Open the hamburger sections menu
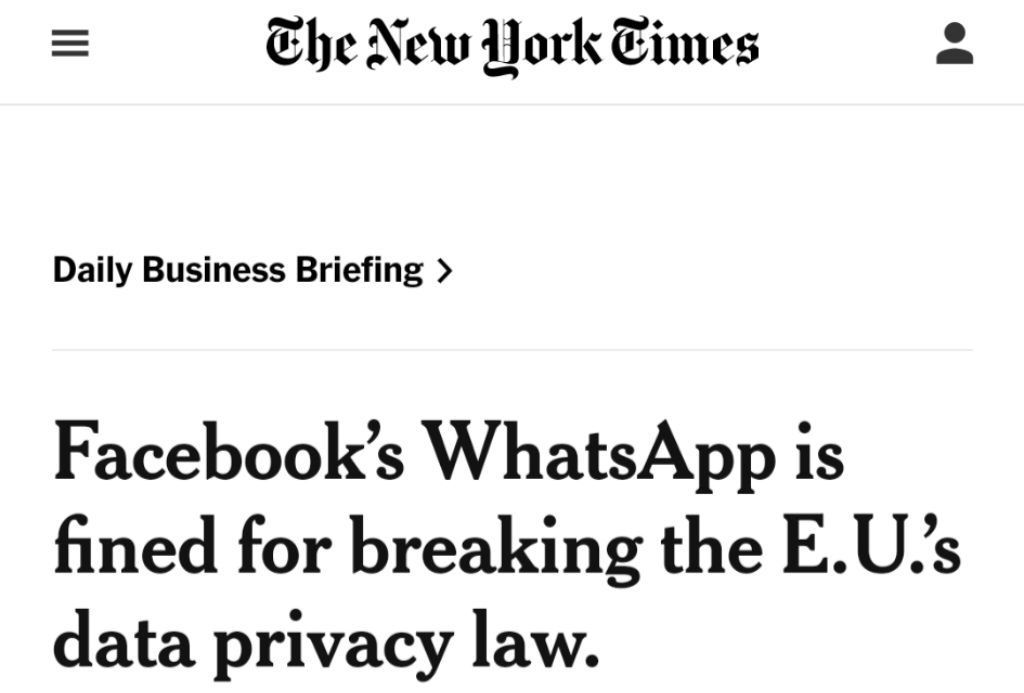Viewport: 1024px width, 693px height. tap(71, 47)
